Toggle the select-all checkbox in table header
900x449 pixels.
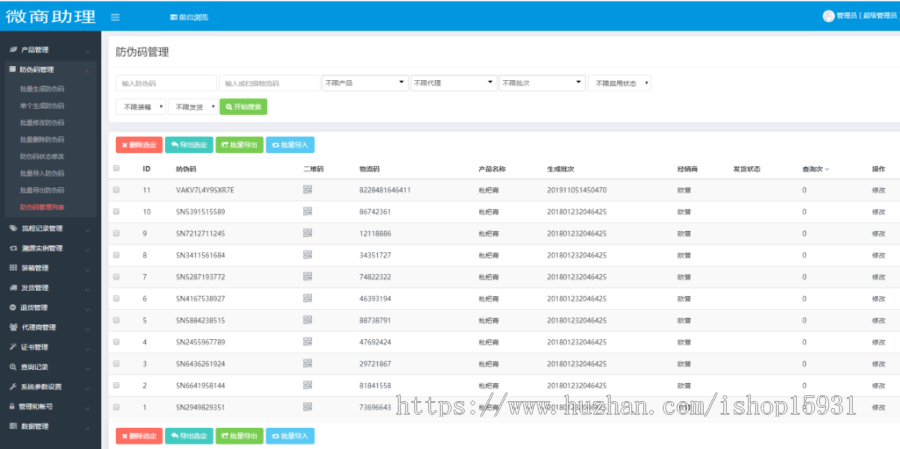click(116, 169)
